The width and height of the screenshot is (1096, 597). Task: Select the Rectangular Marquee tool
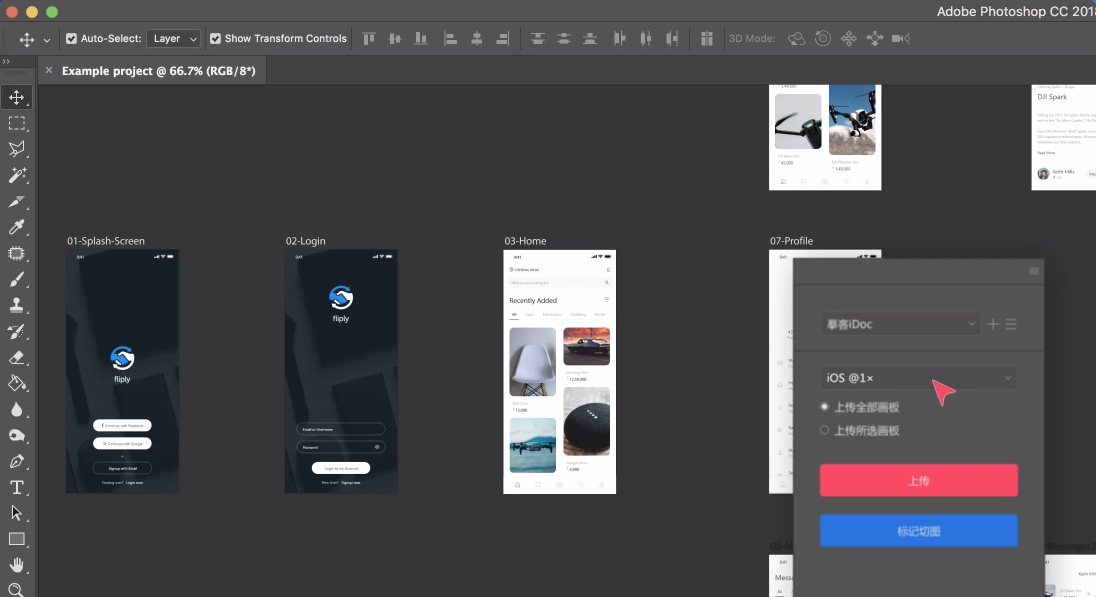pyautogui.click(x=16, y=123)
